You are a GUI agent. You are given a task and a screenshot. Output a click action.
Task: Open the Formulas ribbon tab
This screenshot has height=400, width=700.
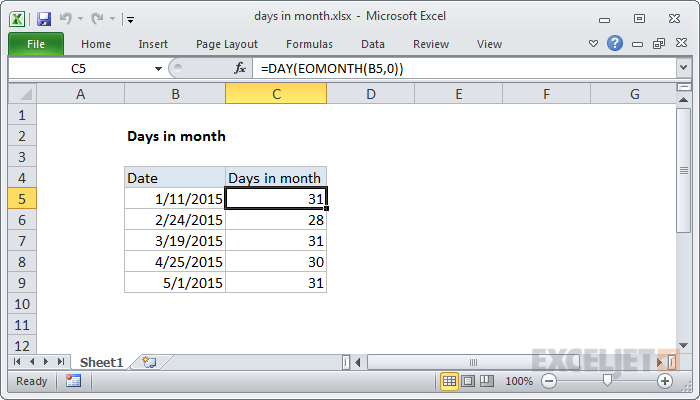[309, 44]
